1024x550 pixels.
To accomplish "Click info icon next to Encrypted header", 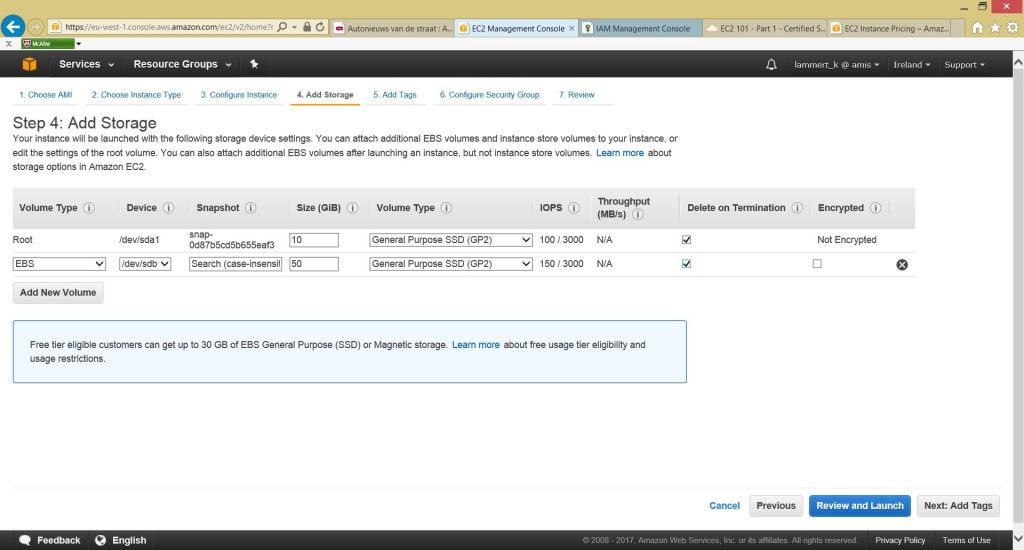I will pyautogui.click(x=875, y=208).
